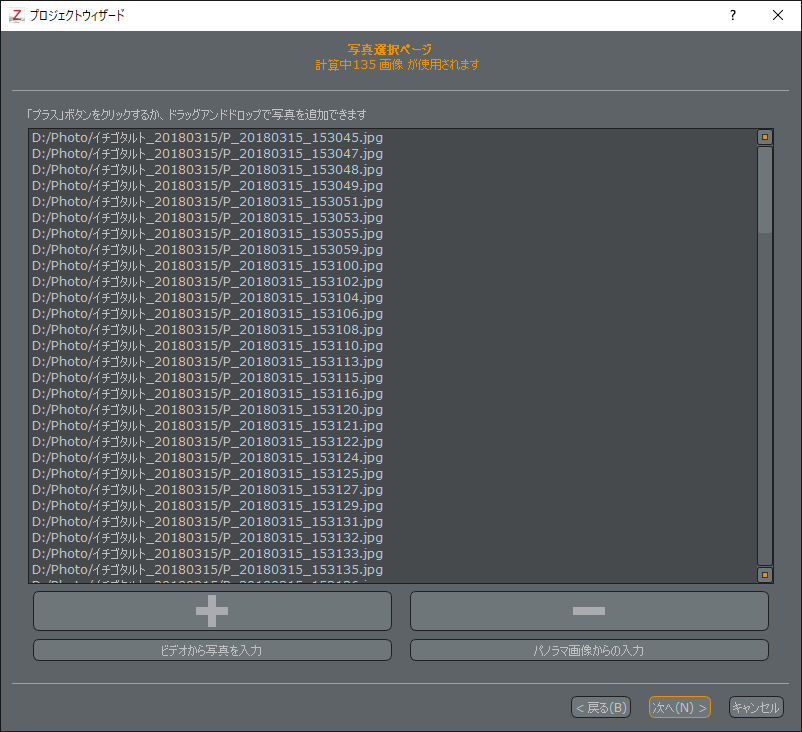This screenshot has width=802, height=732.
Task: Click the 写真選択ページ heading
Action: click(x=390, y=50)
